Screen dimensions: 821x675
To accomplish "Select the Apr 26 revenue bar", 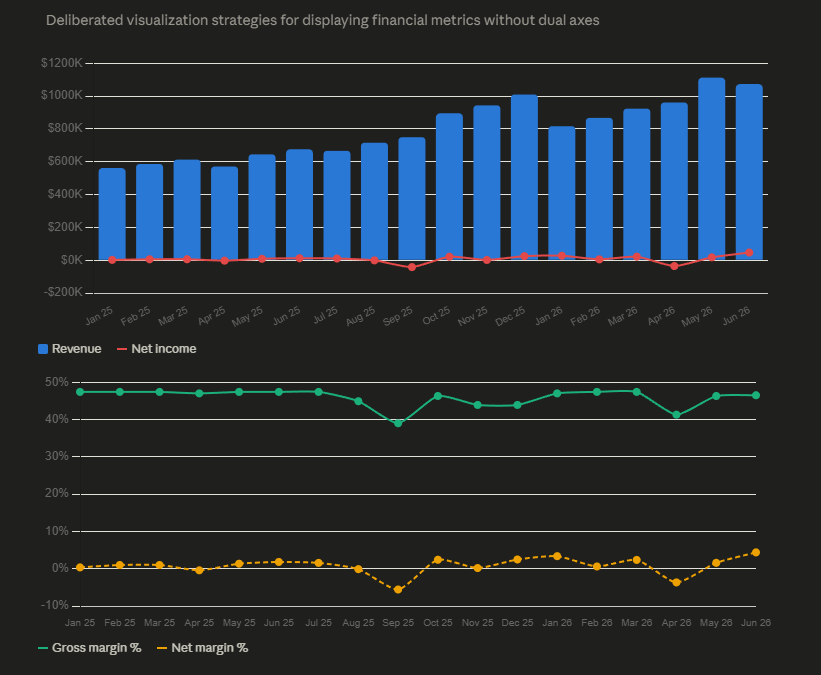I will pos(674,181).
